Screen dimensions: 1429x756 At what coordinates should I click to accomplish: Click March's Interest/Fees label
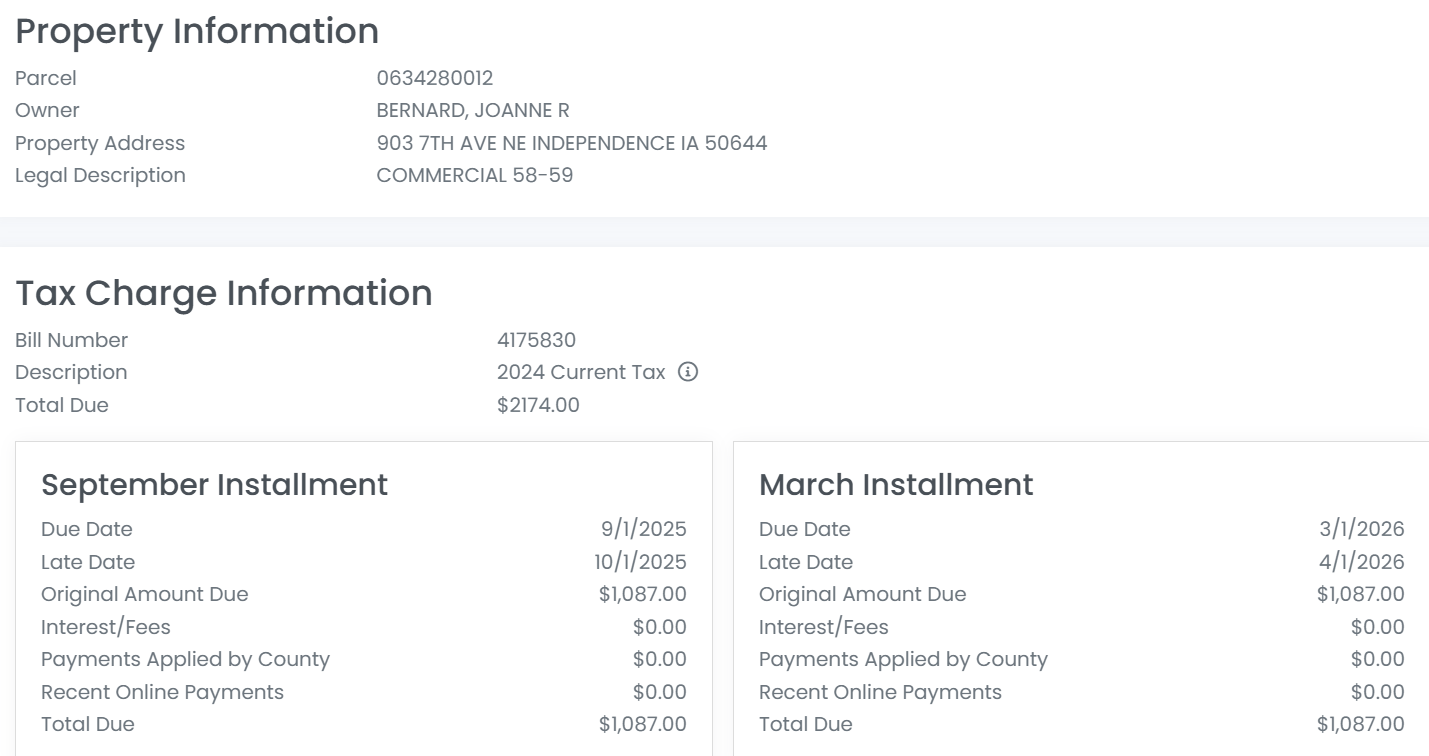pyautogui.click(x=823, y=627)
